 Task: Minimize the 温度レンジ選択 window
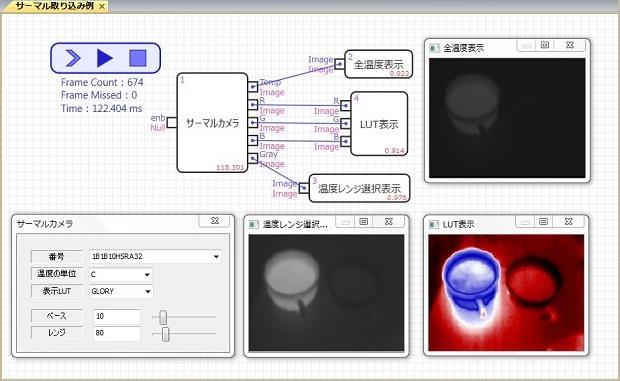(345, 223)
